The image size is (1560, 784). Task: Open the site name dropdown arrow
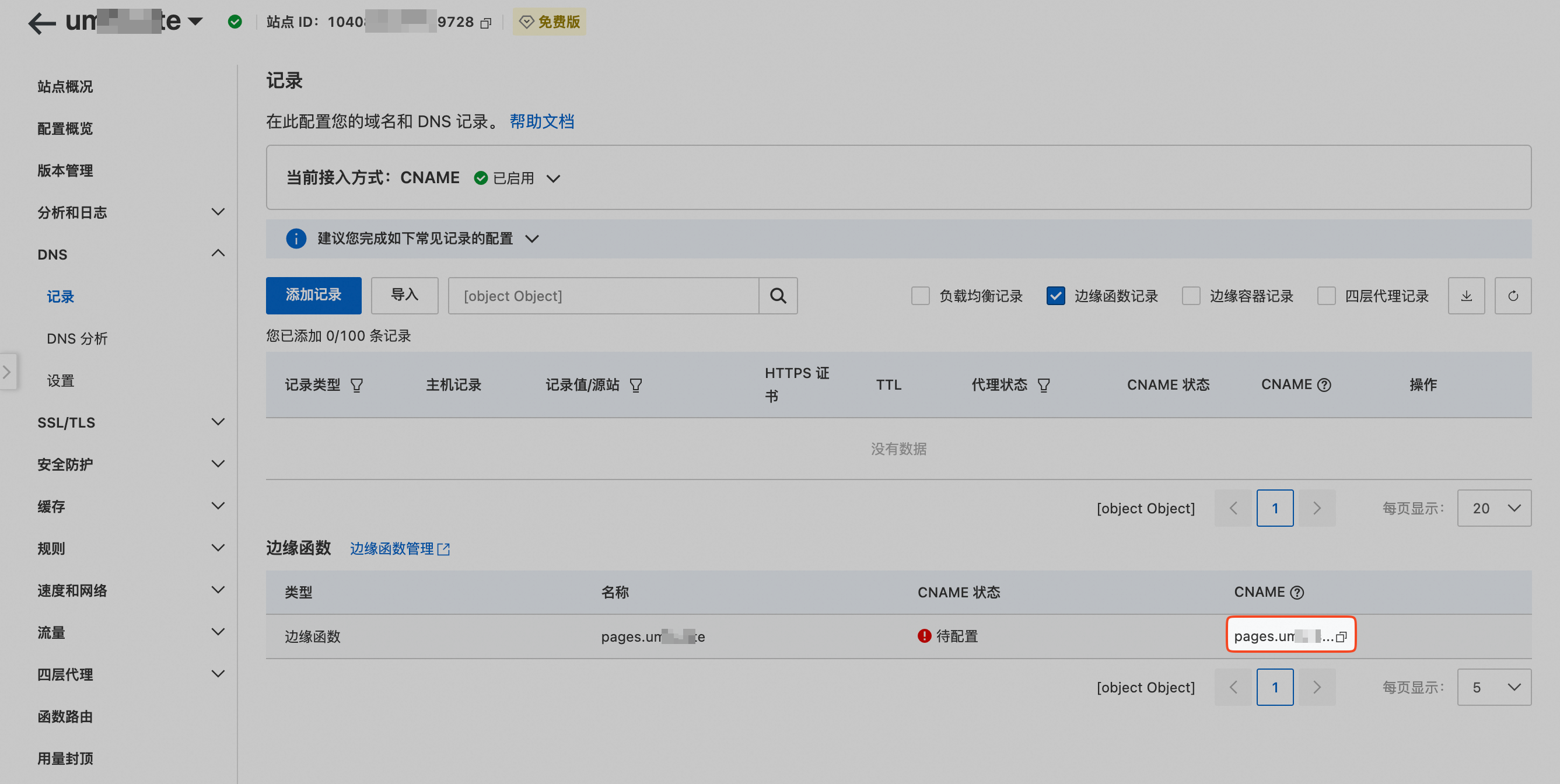pyautogui.click(x=195, y=22)
